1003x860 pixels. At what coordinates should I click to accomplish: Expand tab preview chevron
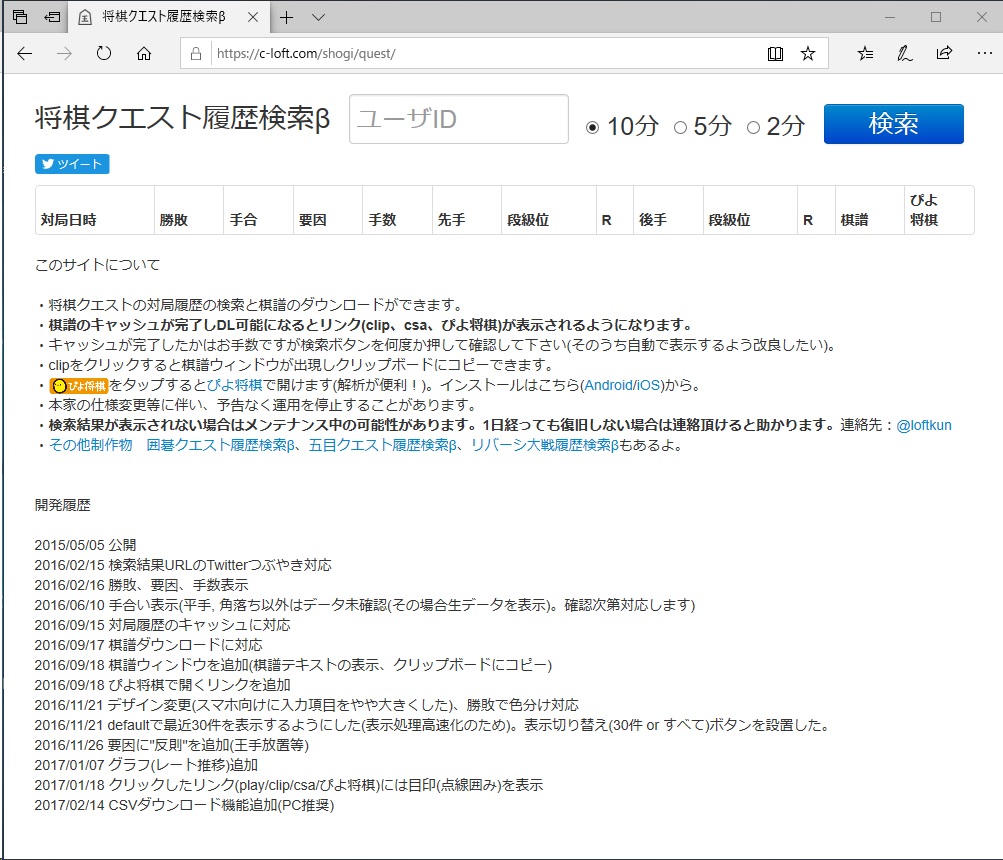point(319,17)
